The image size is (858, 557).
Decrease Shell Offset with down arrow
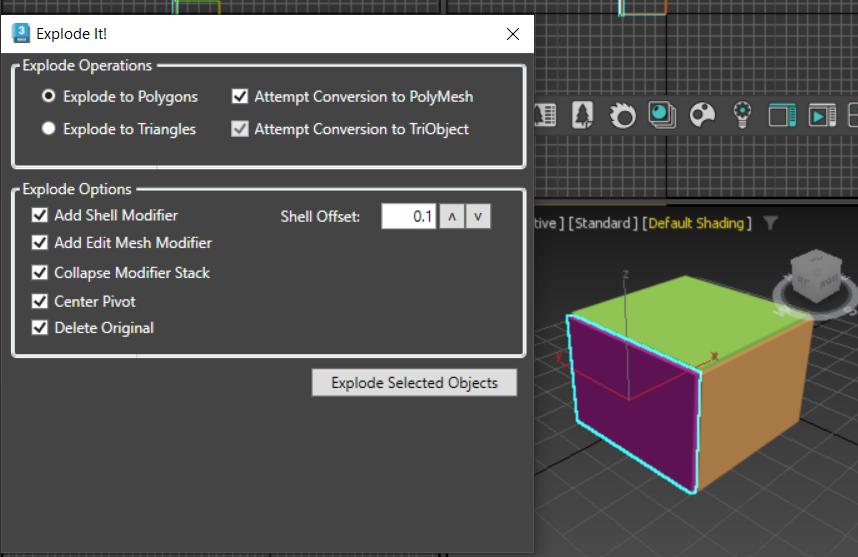point(478,217)
